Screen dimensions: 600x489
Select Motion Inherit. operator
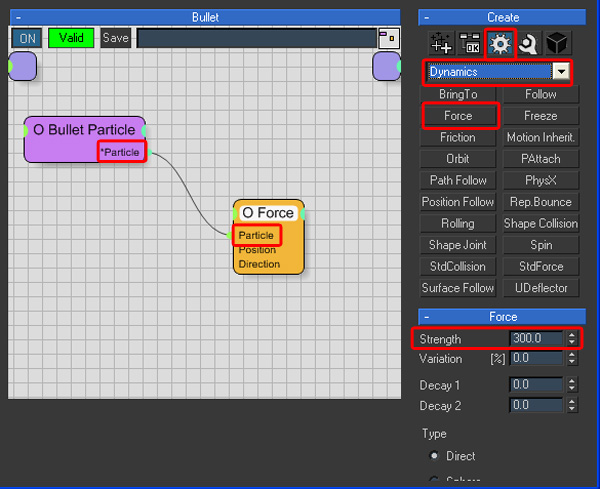pyautogui.click(x=541, y=137)
